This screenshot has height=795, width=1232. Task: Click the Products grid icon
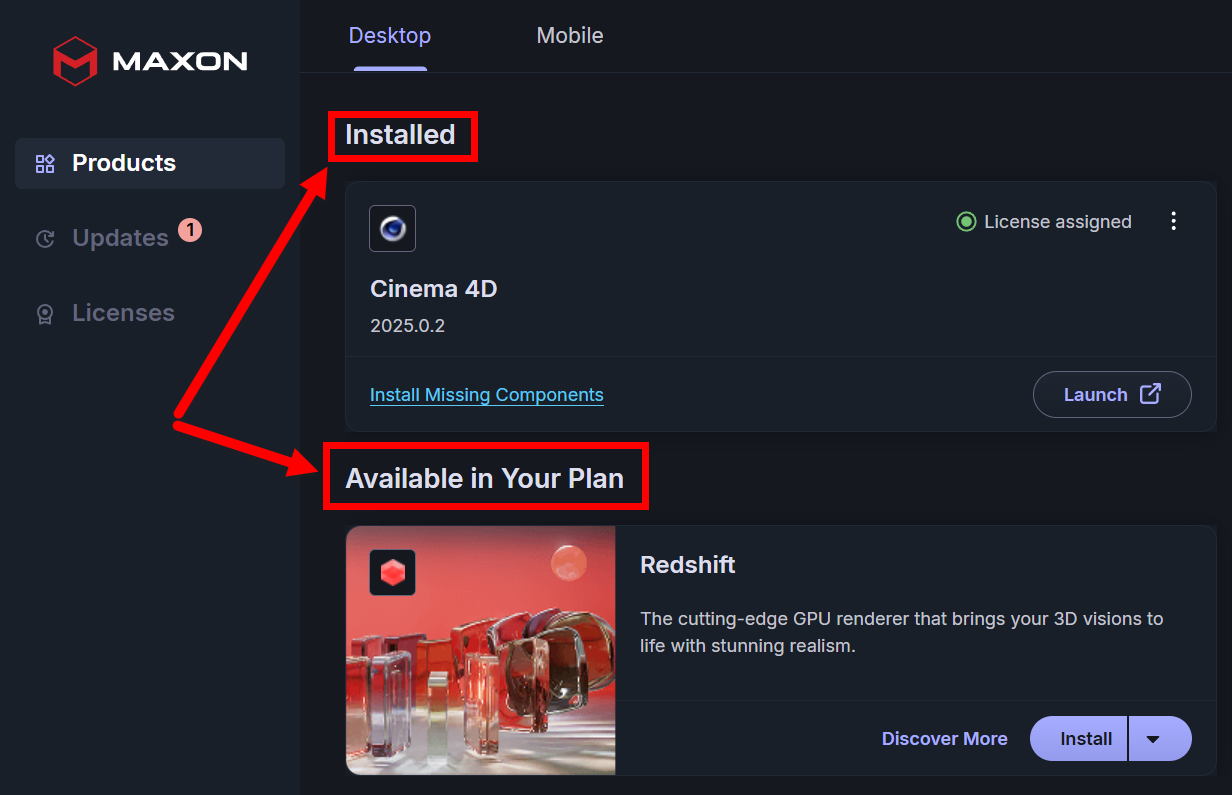point(45,164)
